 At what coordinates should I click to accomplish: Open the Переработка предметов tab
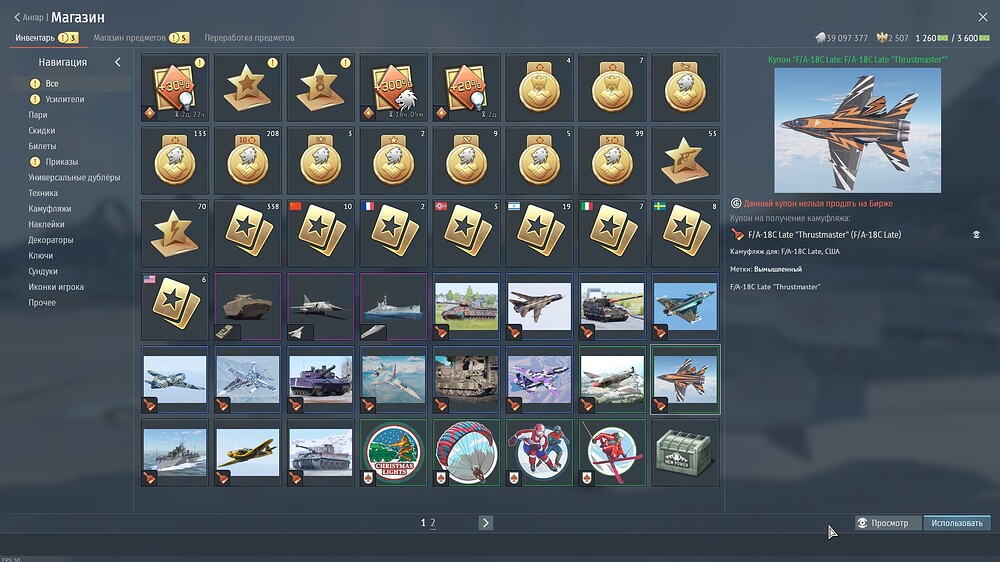coord(249,38)
